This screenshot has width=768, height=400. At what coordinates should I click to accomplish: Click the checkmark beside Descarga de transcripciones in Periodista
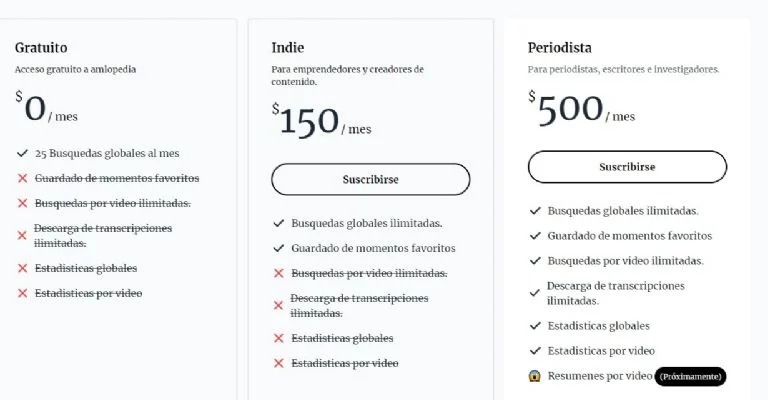click(535, 292)
